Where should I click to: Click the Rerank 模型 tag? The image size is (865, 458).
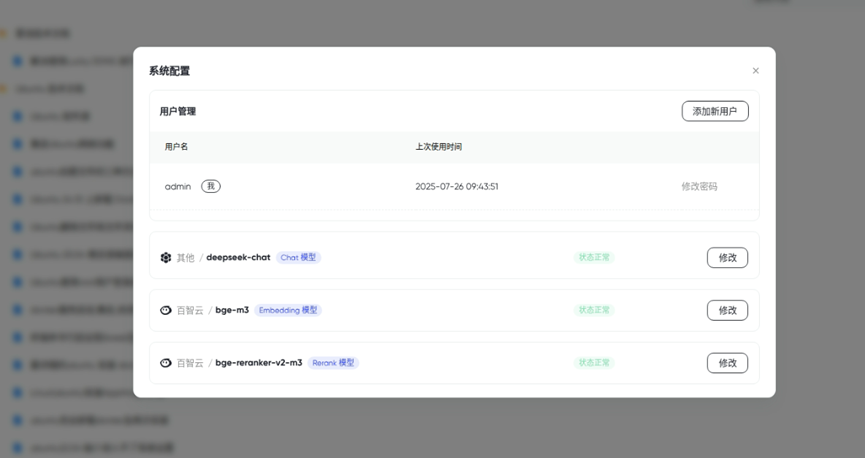(333, 363)
